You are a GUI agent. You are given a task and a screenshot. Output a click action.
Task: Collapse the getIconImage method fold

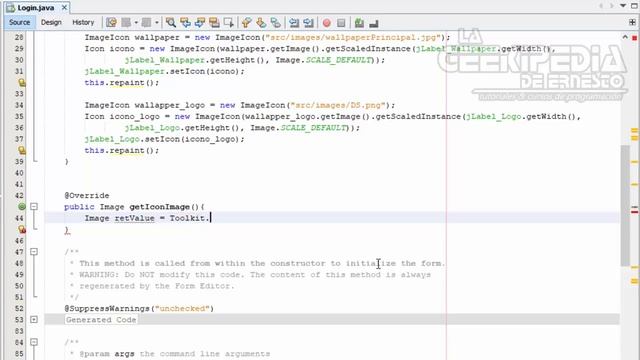[x=34, y=207]
